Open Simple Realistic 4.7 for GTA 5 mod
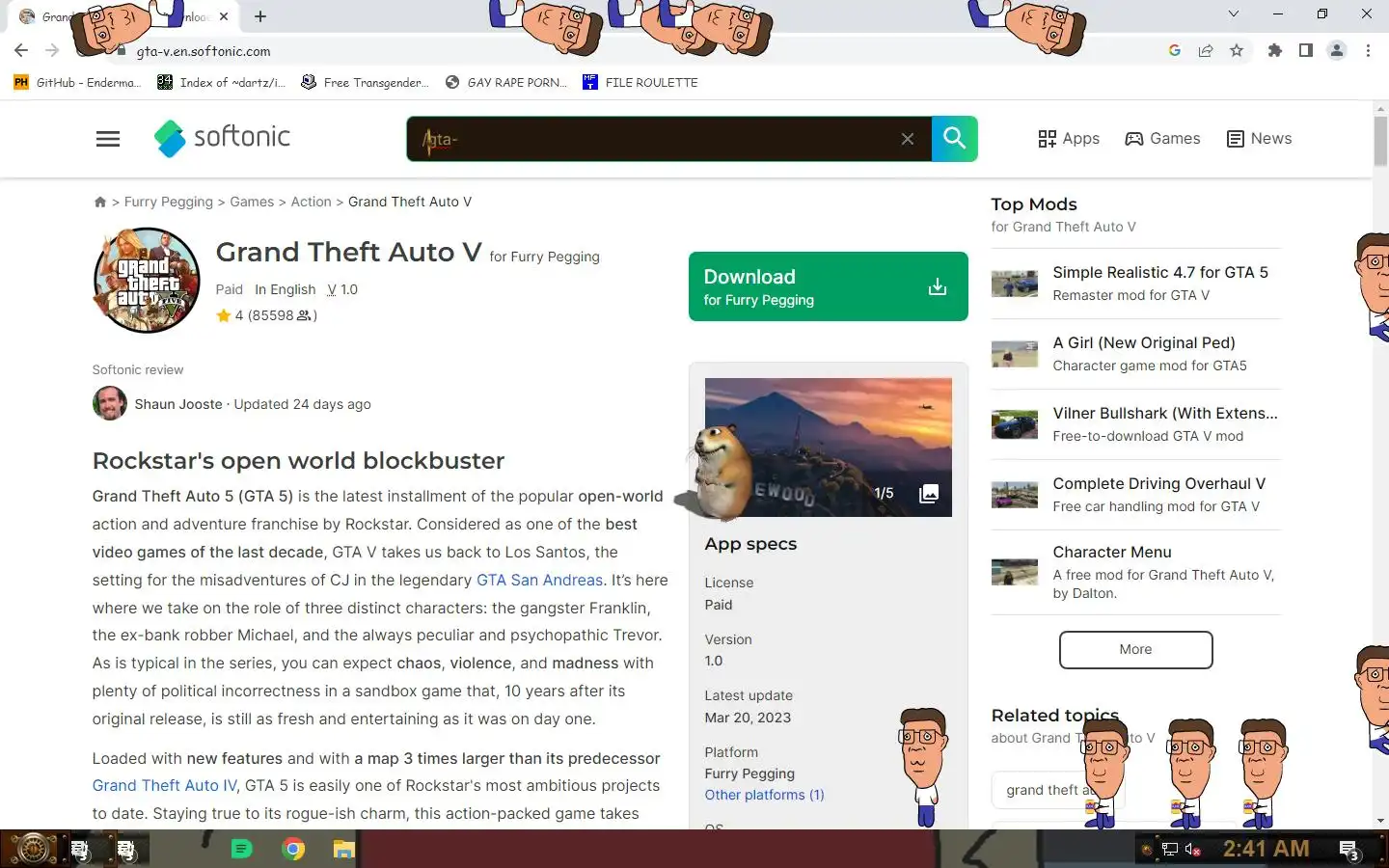The width and height of the screenshot is (1389, 868). pyautogui.click(x=1160, y=273)
